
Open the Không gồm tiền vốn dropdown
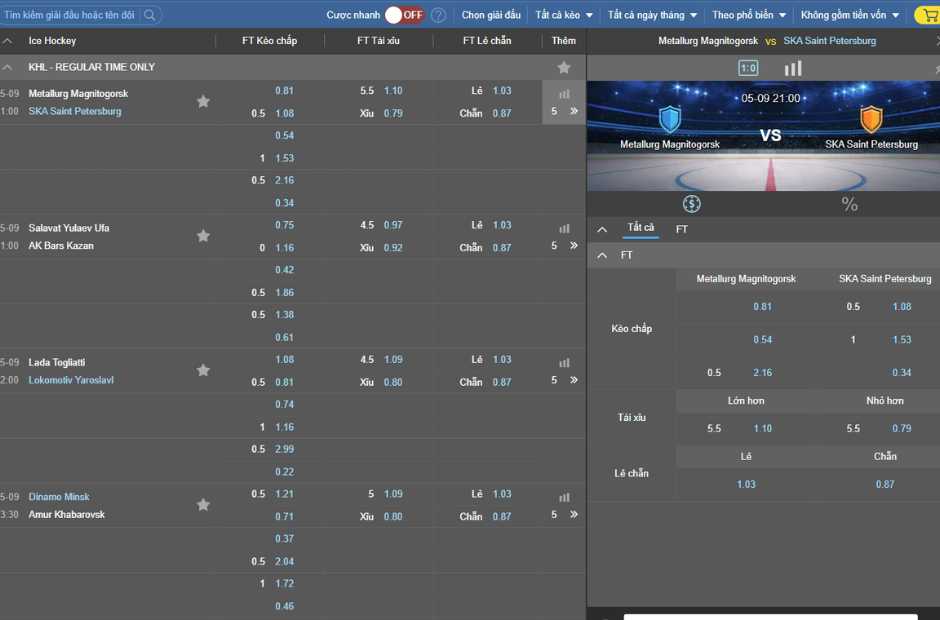tap(849, 15)
